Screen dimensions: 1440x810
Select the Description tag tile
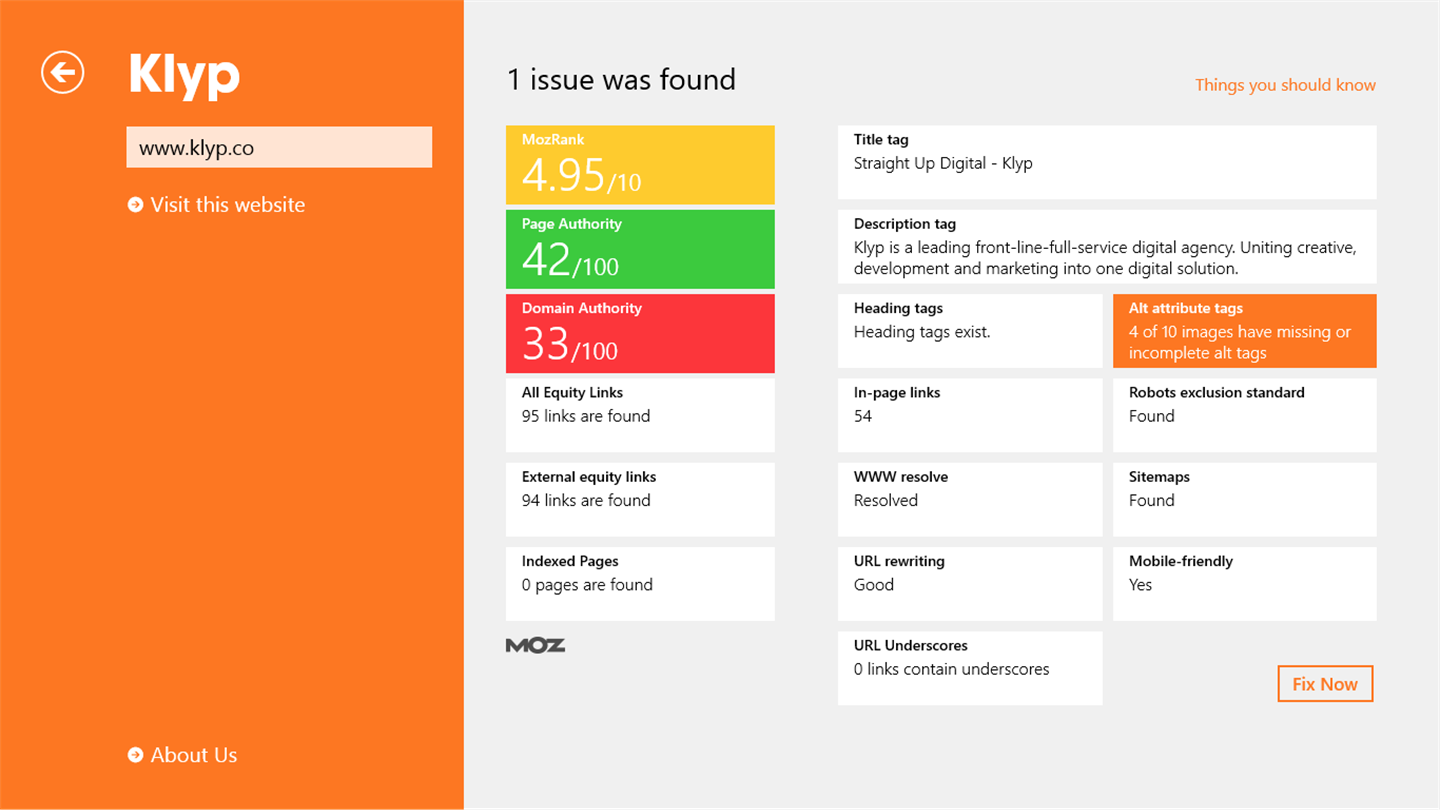pyautogui.click(x=1107, y=247)
